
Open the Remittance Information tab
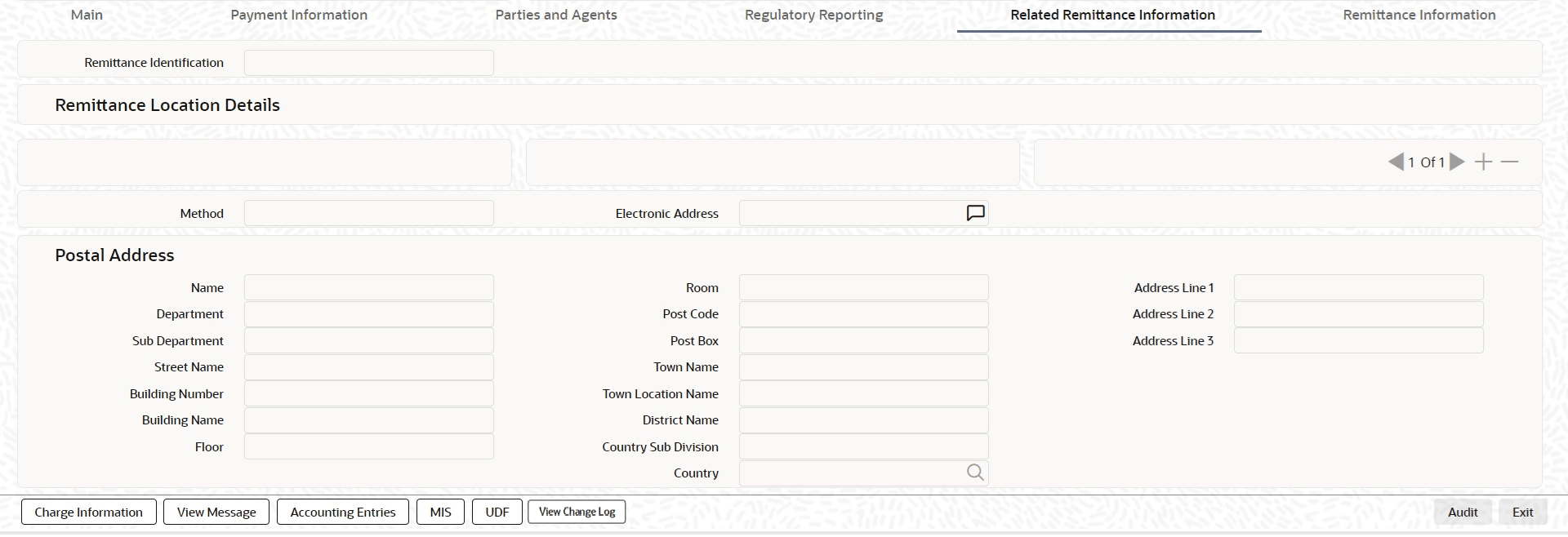coord(1419,15)
